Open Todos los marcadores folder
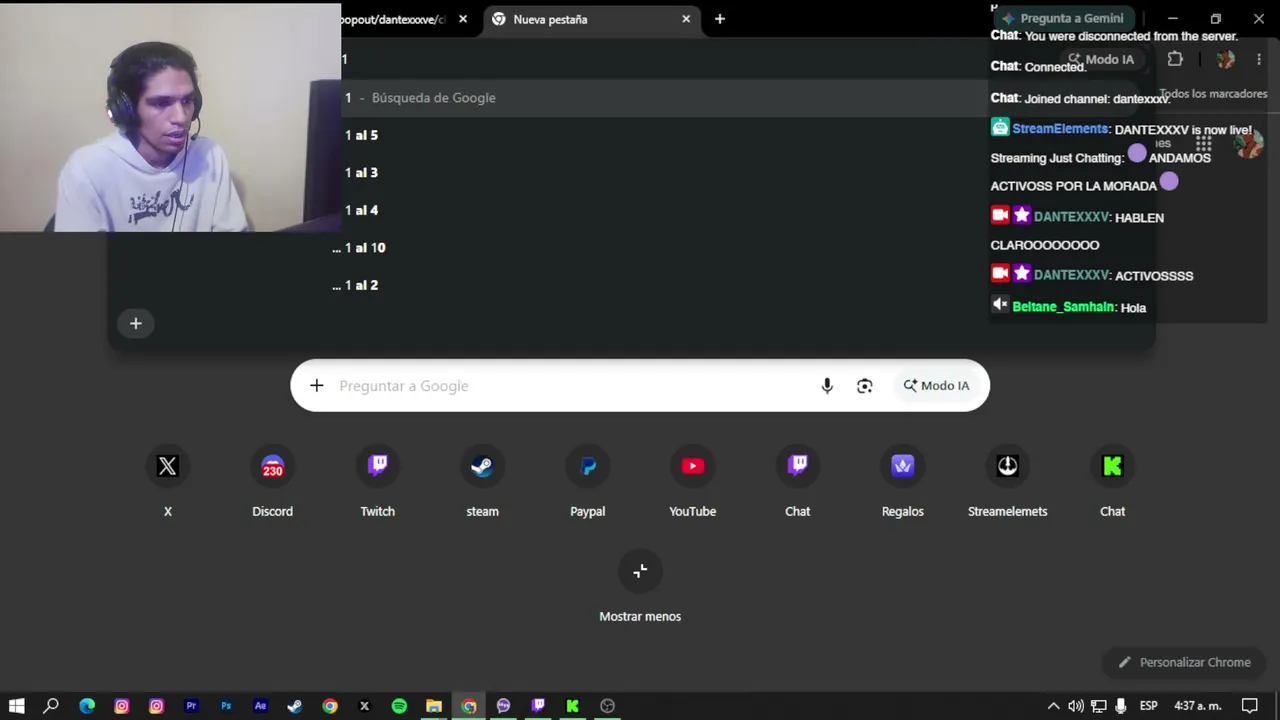The image size is (1280, 720). (x=1213, y=94)
